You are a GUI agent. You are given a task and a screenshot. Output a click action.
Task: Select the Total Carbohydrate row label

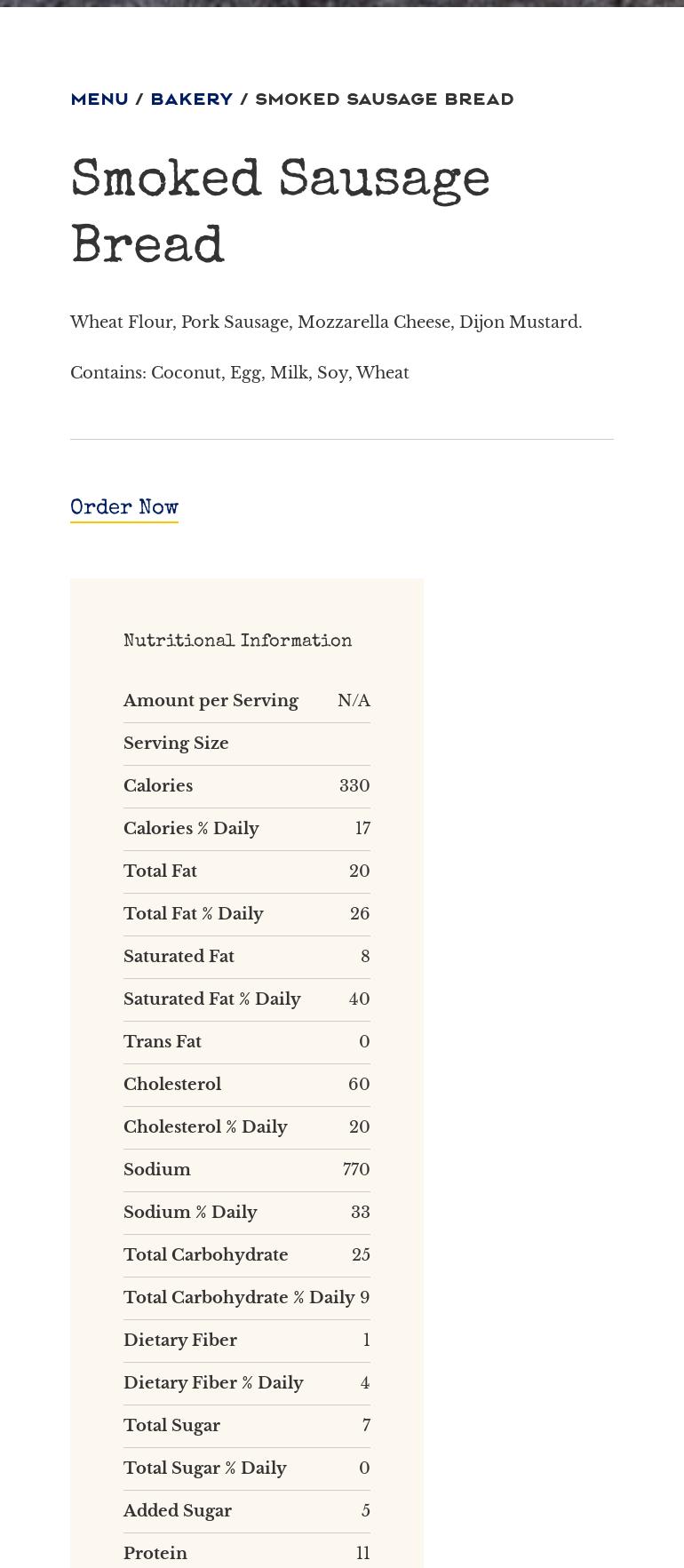pyautogui.click(x=205, y=1255)
